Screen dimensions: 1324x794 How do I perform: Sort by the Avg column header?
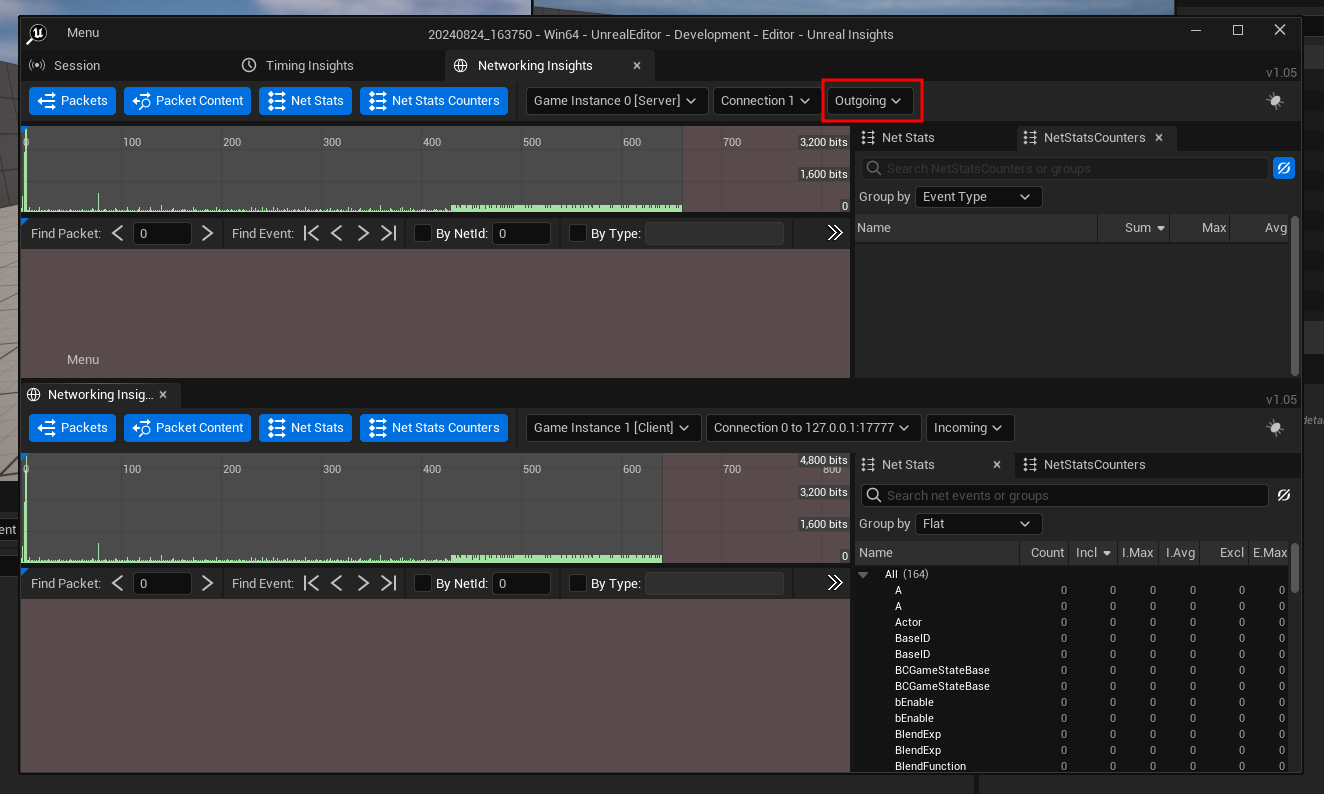[x=1260, y=228]
